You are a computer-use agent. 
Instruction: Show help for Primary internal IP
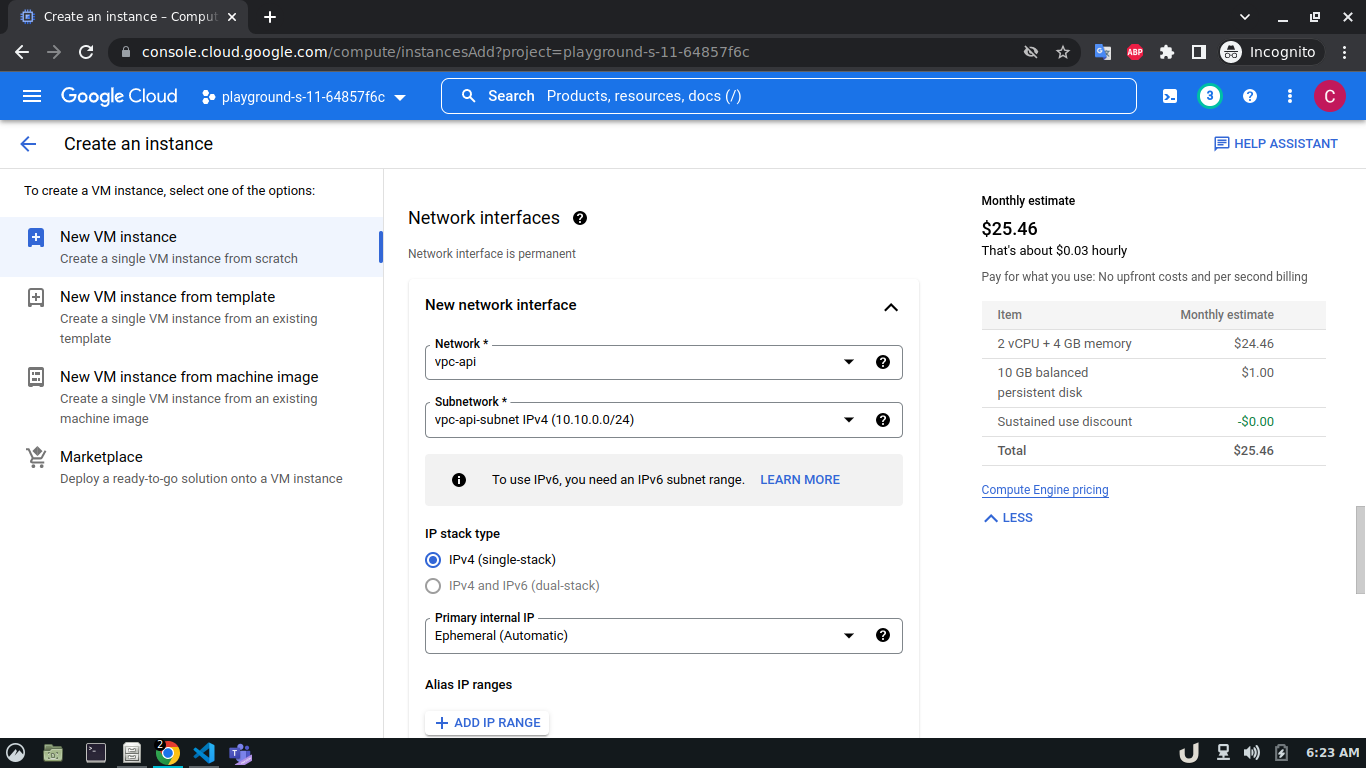point(883,635)
